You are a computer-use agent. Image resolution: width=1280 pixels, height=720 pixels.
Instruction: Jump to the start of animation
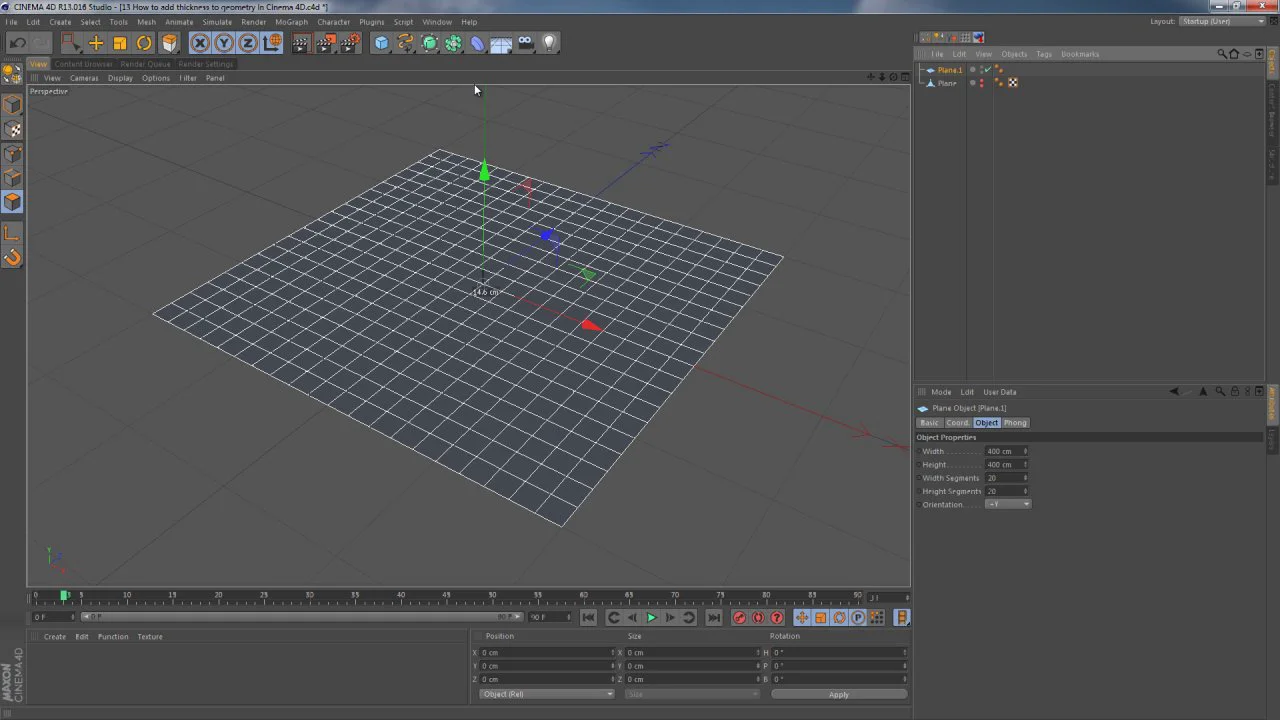[x=588, y=618]
